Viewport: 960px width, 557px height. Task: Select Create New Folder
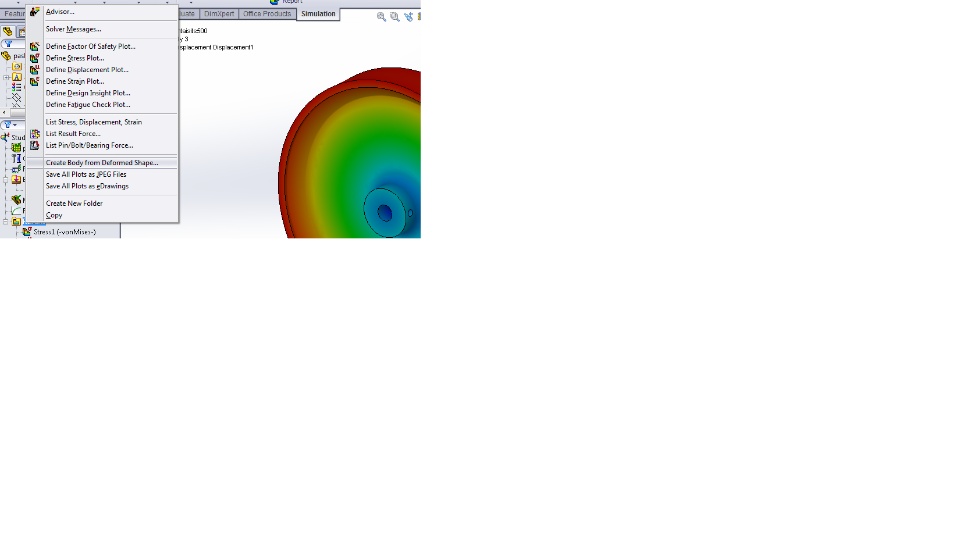click(74, 203)
